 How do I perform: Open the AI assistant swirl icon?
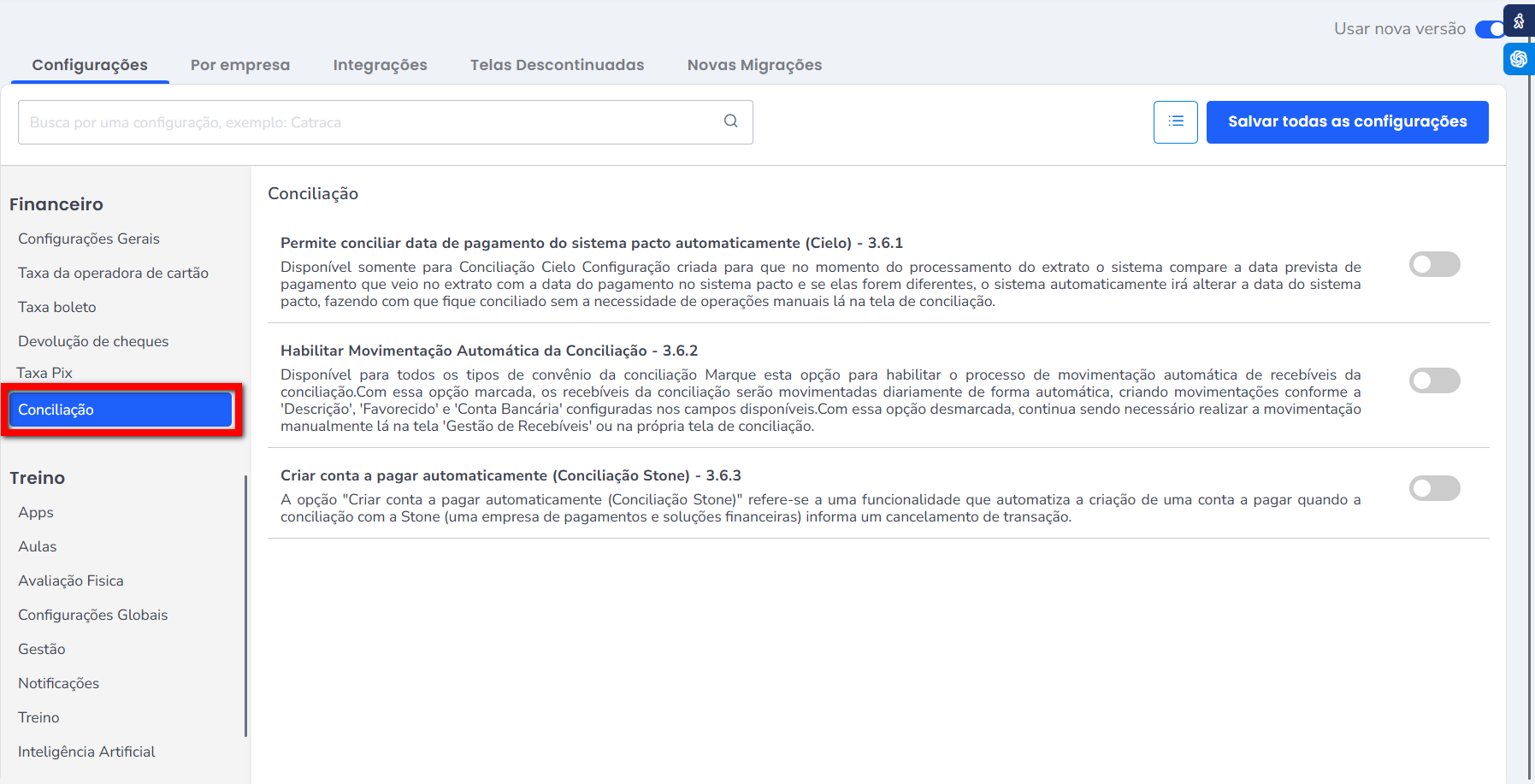1519,59
